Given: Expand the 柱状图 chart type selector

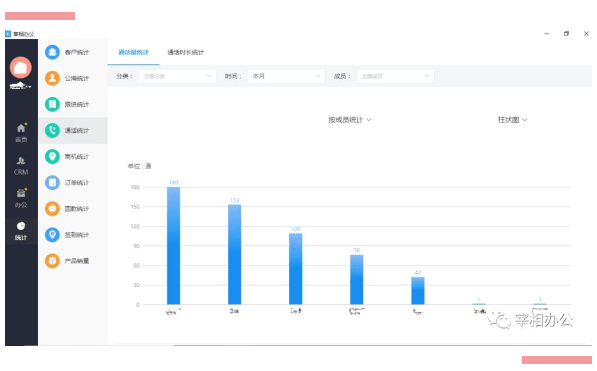Looking at the screenshot, I should pos(512,120).
